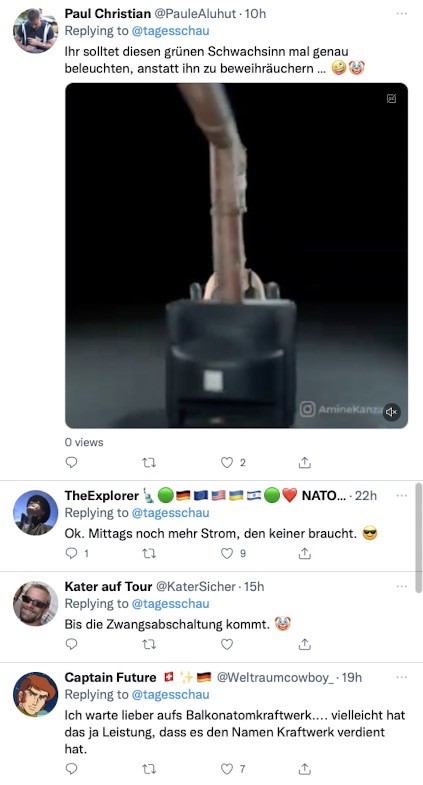This screenshot has height=785, width=423.
Task: Like TheExplorer's tweet with 9 likes
Action: click(x=227, y=553)
